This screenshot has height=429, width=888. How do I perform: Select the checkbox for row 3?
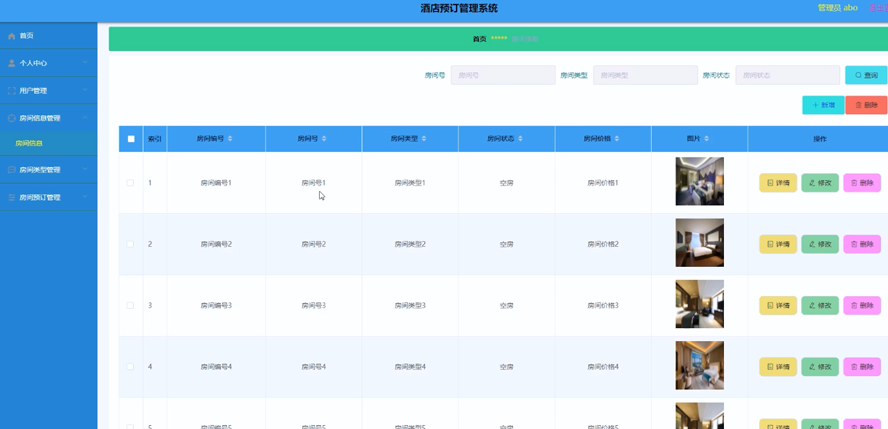click(x=130, y=306)
